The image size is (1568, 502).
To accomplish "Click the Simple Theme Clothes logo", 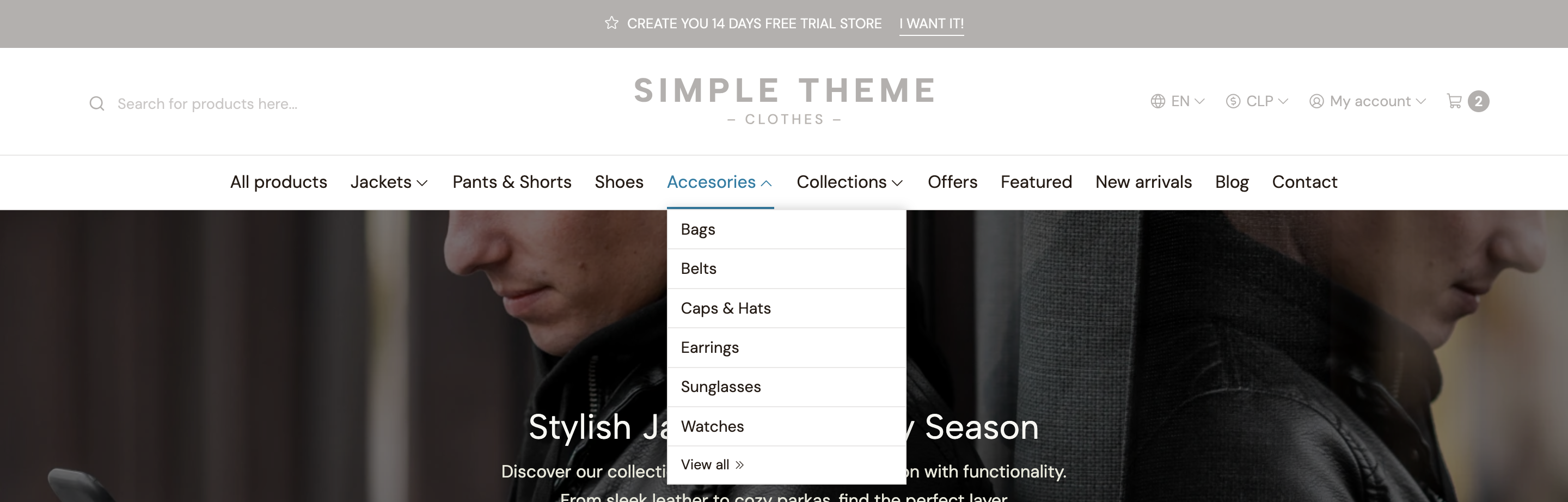I will point(784,100).
